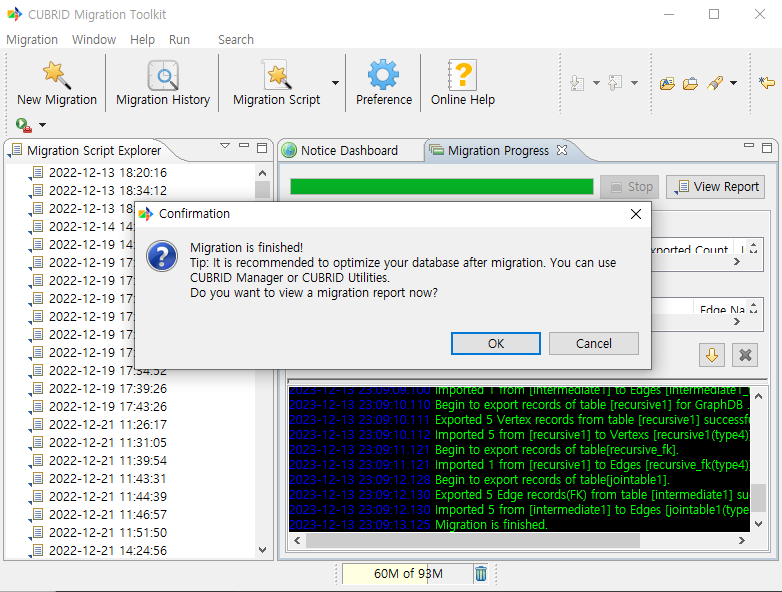The image size is (782, 592).
Task: Click the run migration icon under the toolbar
Action: (23, 125)
